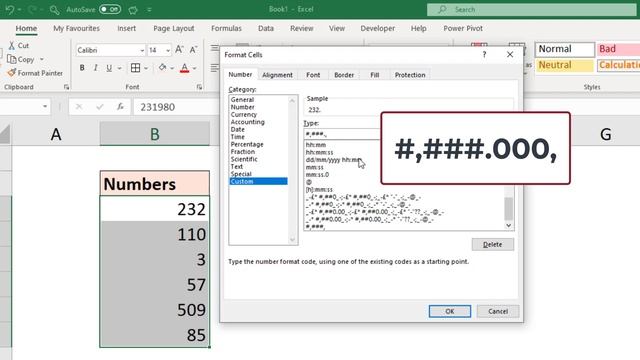Open the Formulas ribbon tab

pos(227,28)
